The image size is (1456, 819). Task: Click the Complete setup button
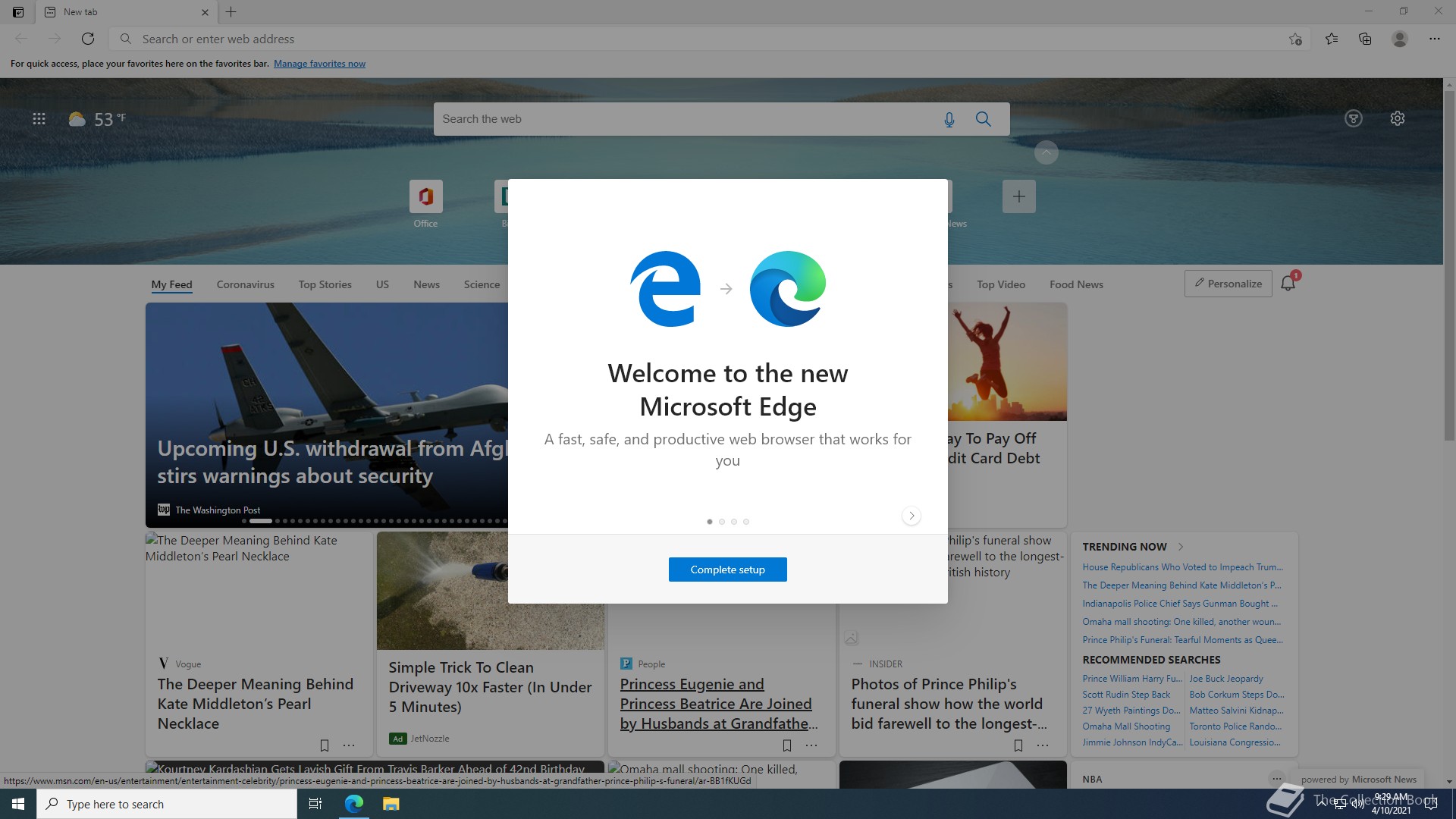coord(727,570)
